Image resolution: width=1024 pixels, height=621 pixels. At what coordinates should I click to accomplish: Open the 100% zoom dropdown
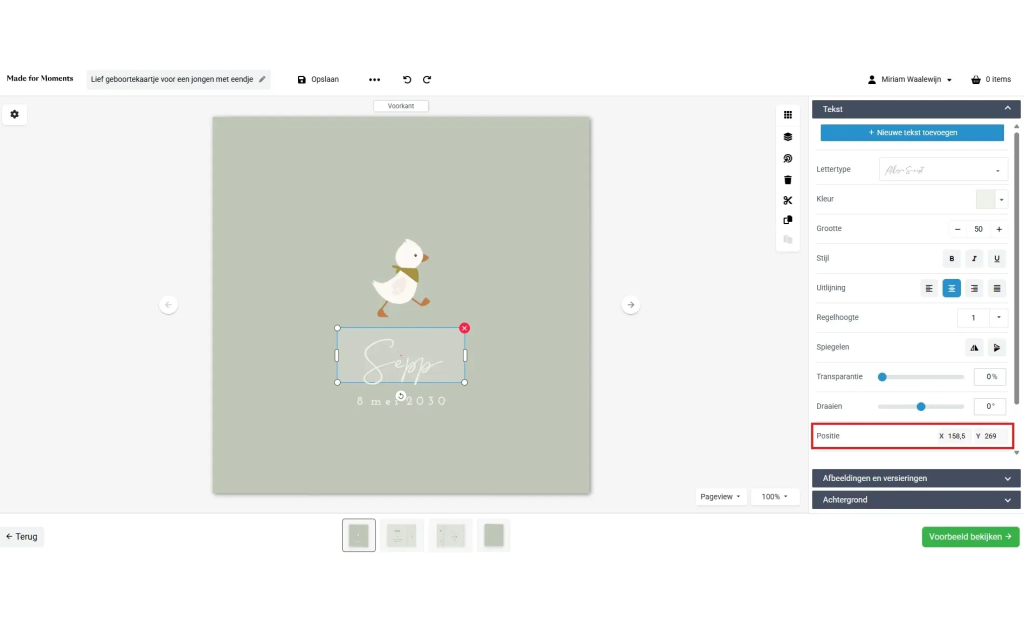click(x=774, y=496)
